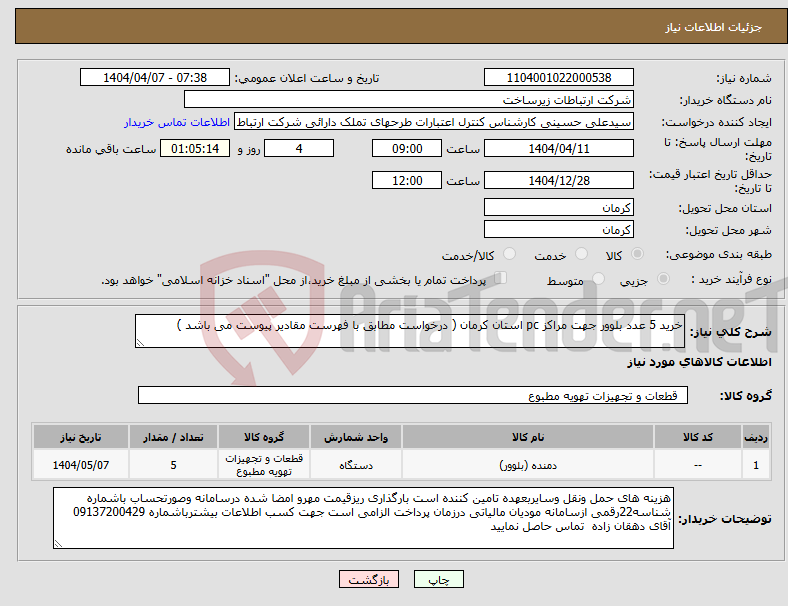Viewport: 788px width, 606px height.
Task: Click the چاپ (print) button
Action: click(438, 579)
